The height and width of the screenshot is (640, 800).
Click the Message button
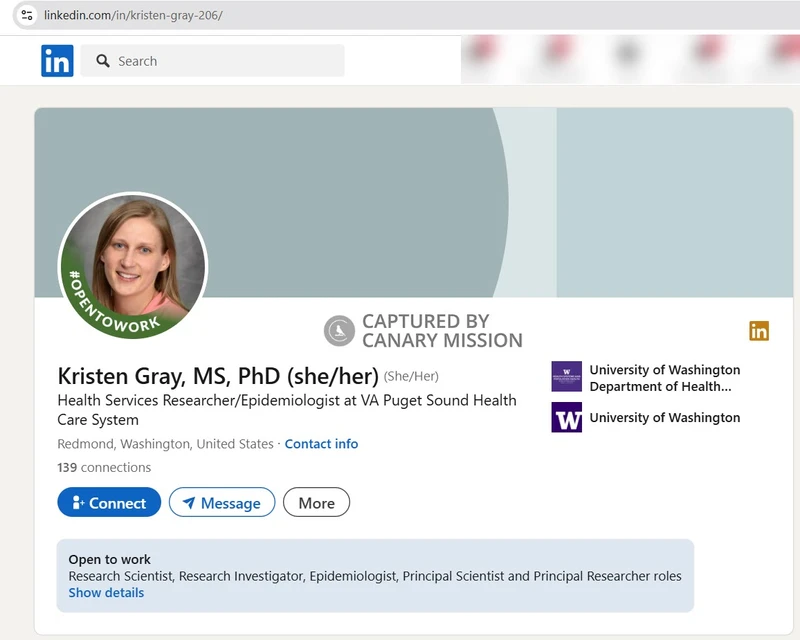pos(222,502)
